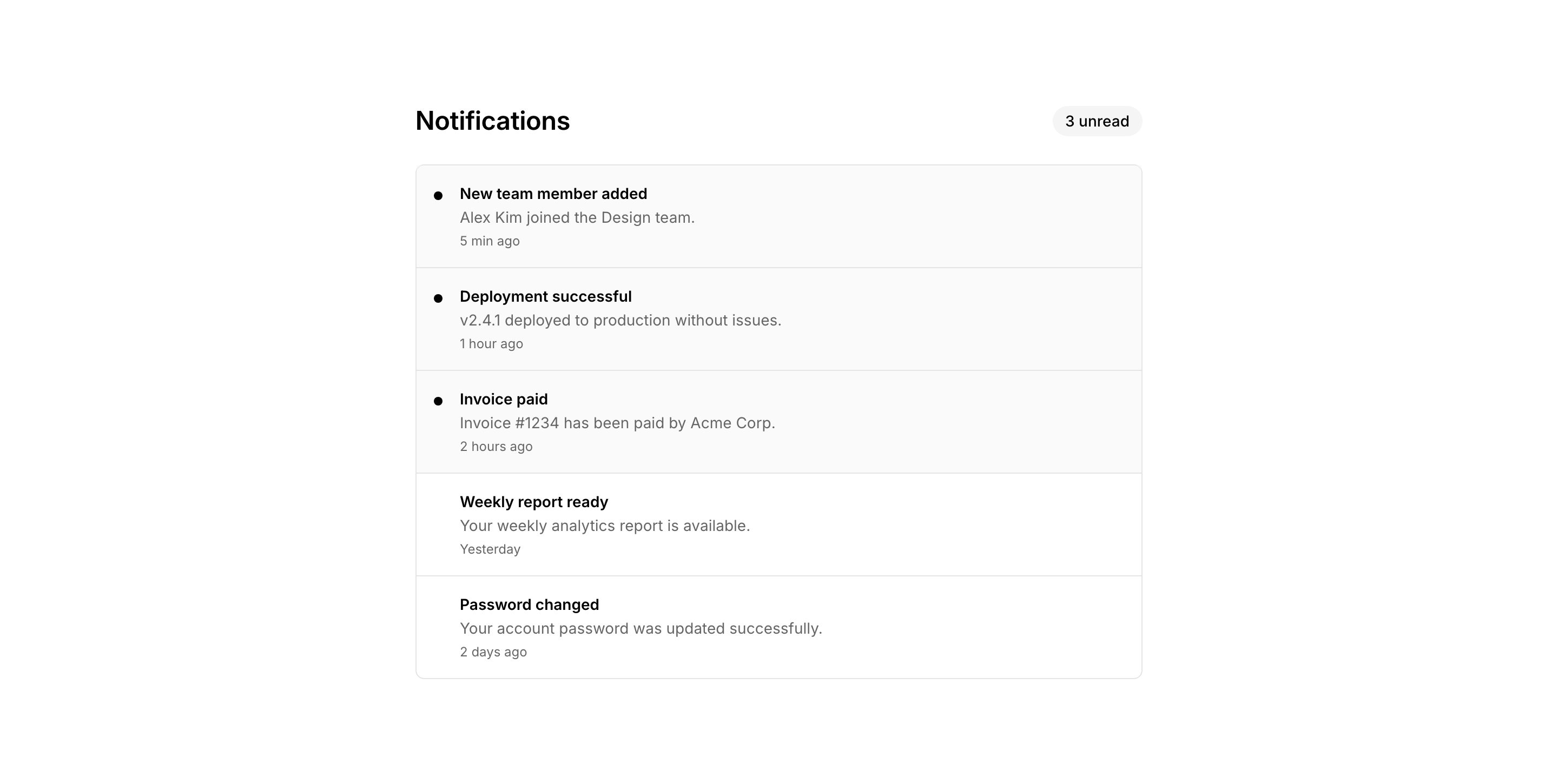This screenshot has width=1558, height=784.
Task: Open the "Weekly report ready" notification title
Action: (533, 502)
